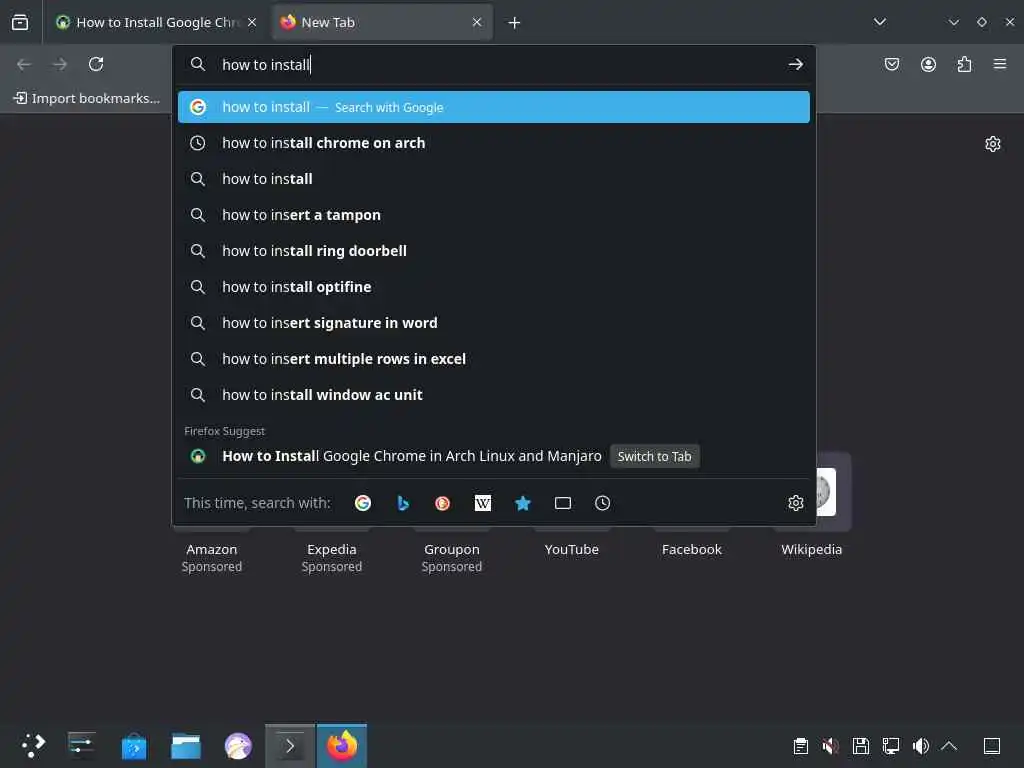Open the Discover software store in taskbar
Viewport: 1024px width, 768px height.
pyautogui.click(x=134, y=745)
